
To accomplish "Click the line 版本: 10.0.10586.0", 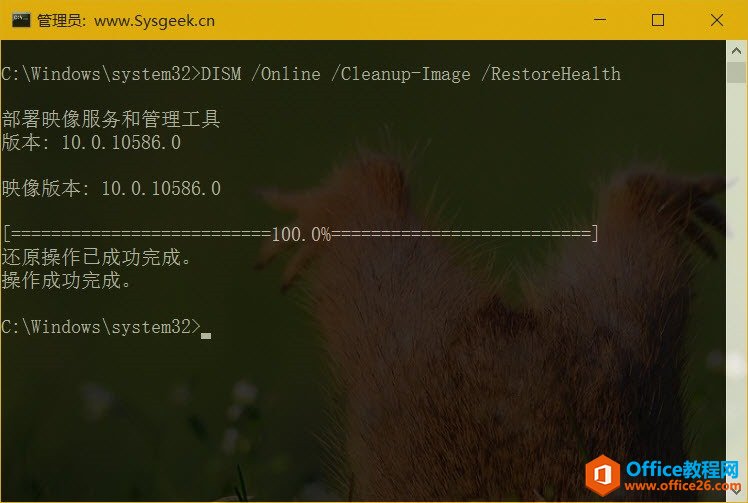I will 91,142.
